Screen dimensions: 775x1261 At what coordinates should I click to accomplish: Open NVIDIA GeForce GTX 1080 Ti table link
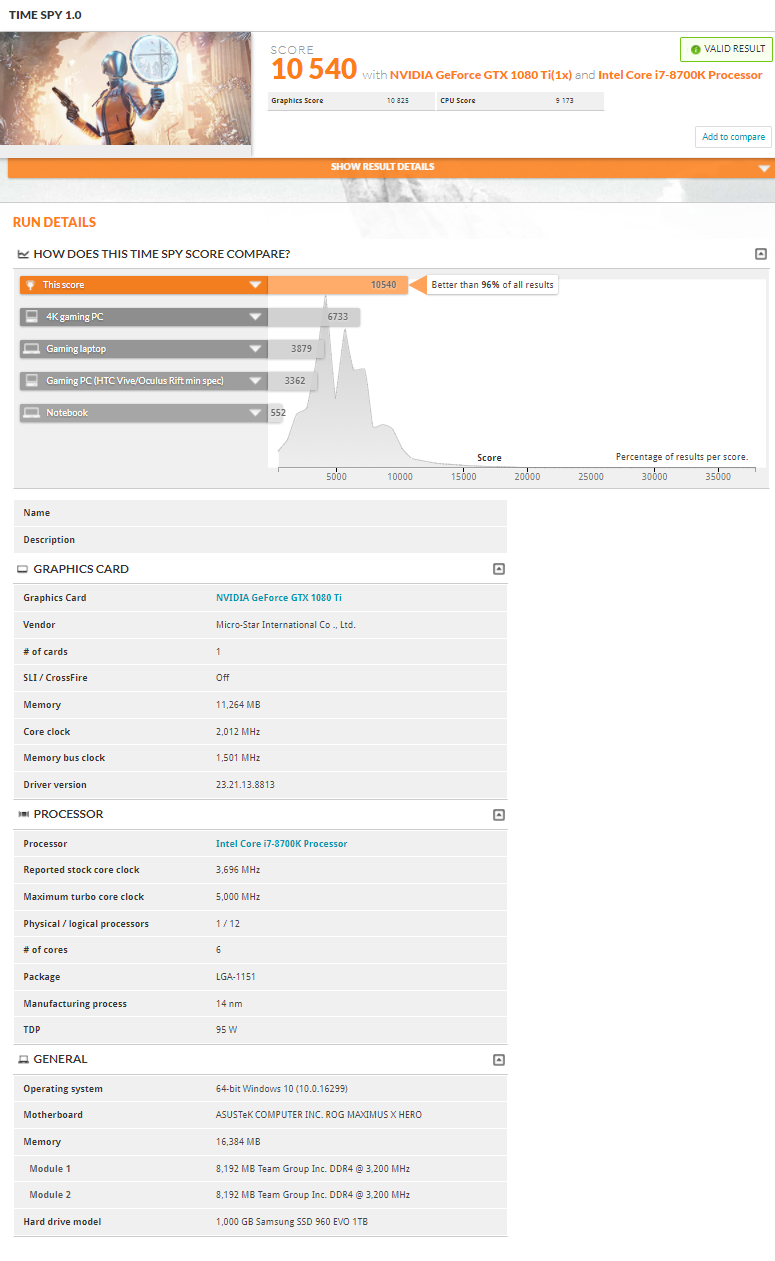pyautogui.click(x=279, y=598)
